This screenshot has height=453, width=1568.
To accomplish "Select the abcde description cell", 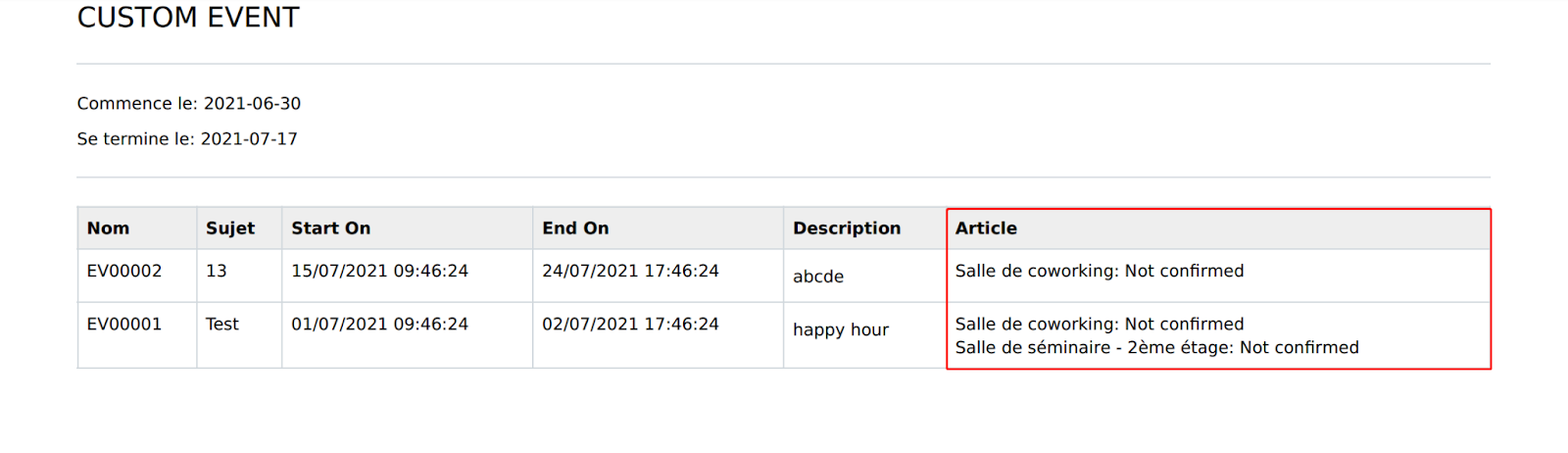I will [x=818, y=277].
